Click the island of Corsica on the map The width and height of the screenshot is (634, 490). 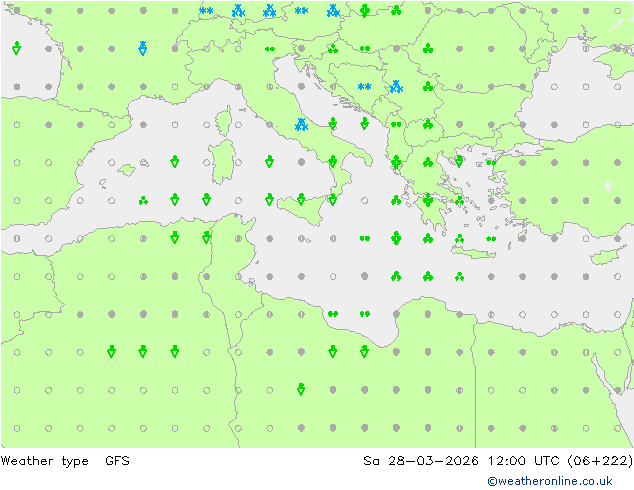pyautogui.click(x=224, y=121)
